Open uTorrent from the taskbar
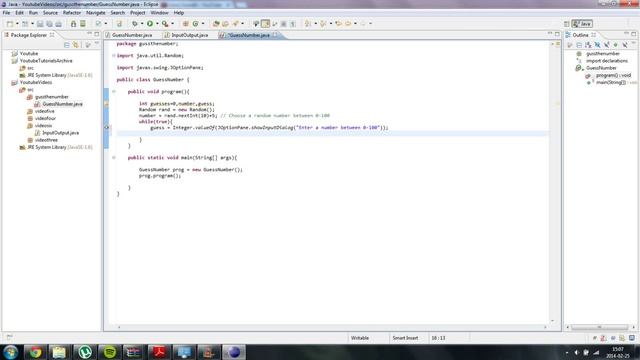640x360 pixels. tap(84, 352)
